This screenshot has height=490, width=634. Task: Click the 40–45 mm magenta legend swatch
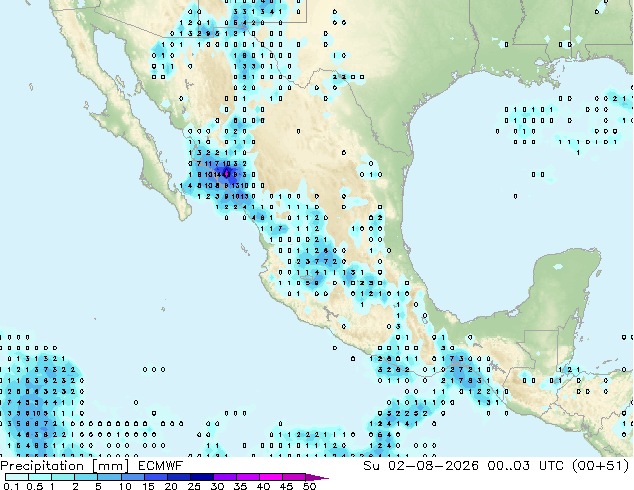[271, 477]
